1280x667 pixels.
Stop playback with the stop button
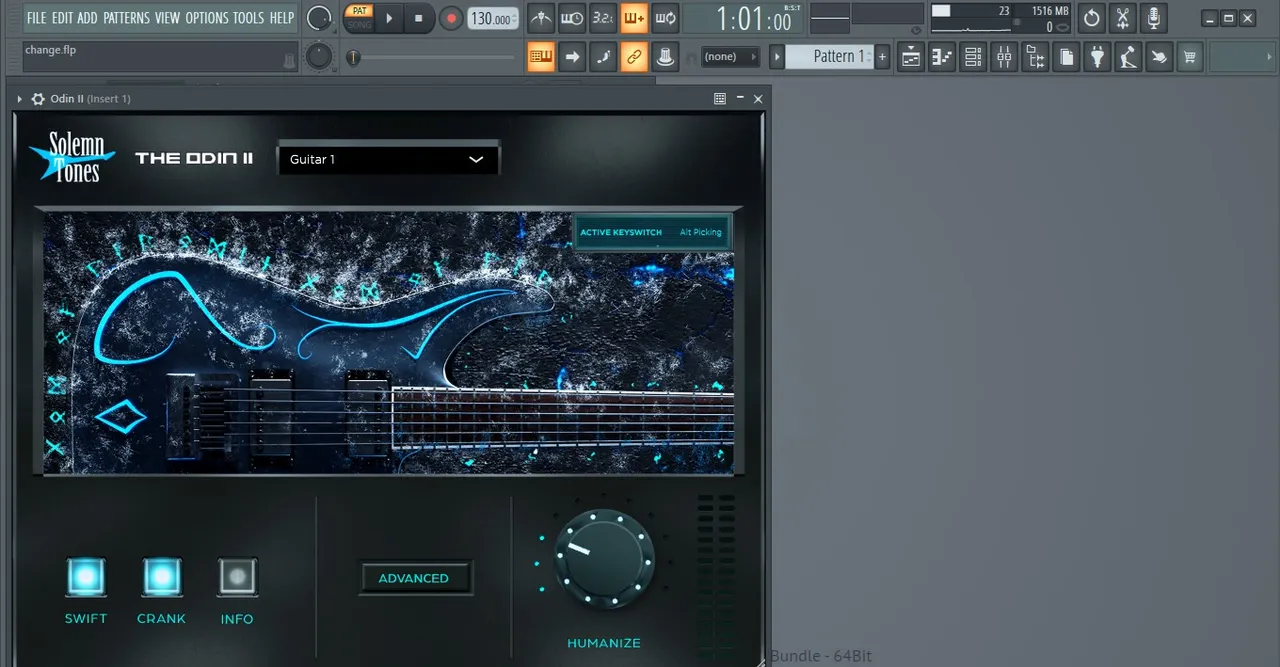coord(419,18)
